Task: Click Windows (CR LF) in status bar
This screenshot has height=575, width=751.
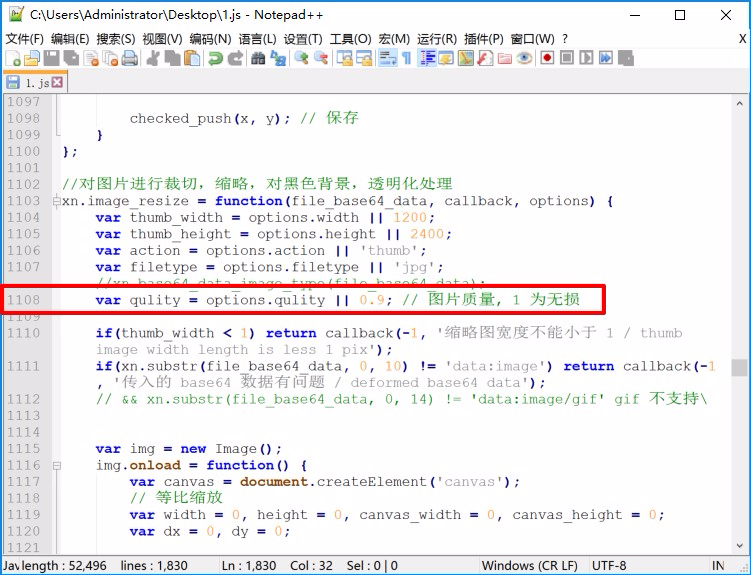Action: pyautogui.click(x=520, y=566)
